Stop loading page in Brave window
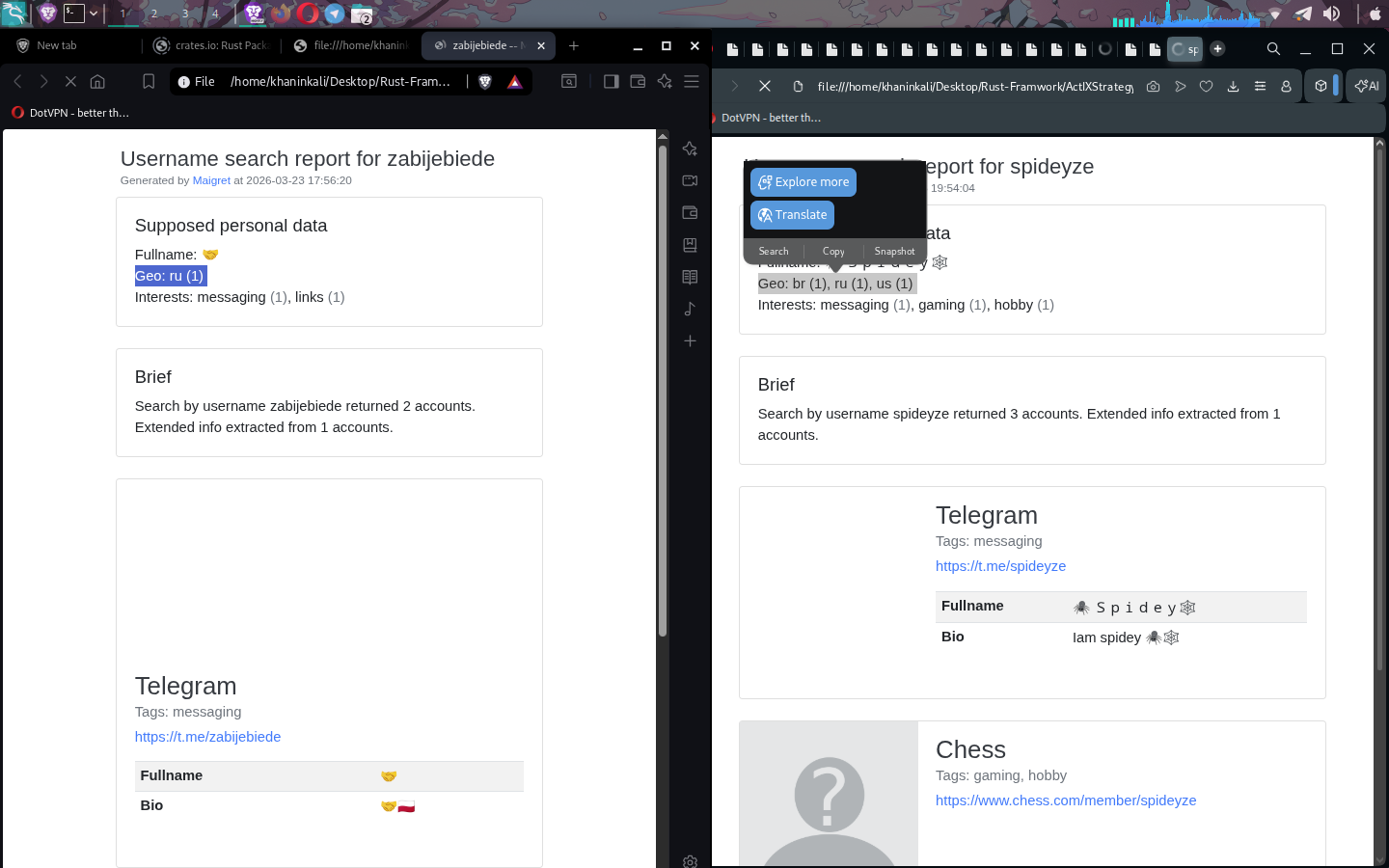 [70, 82]
